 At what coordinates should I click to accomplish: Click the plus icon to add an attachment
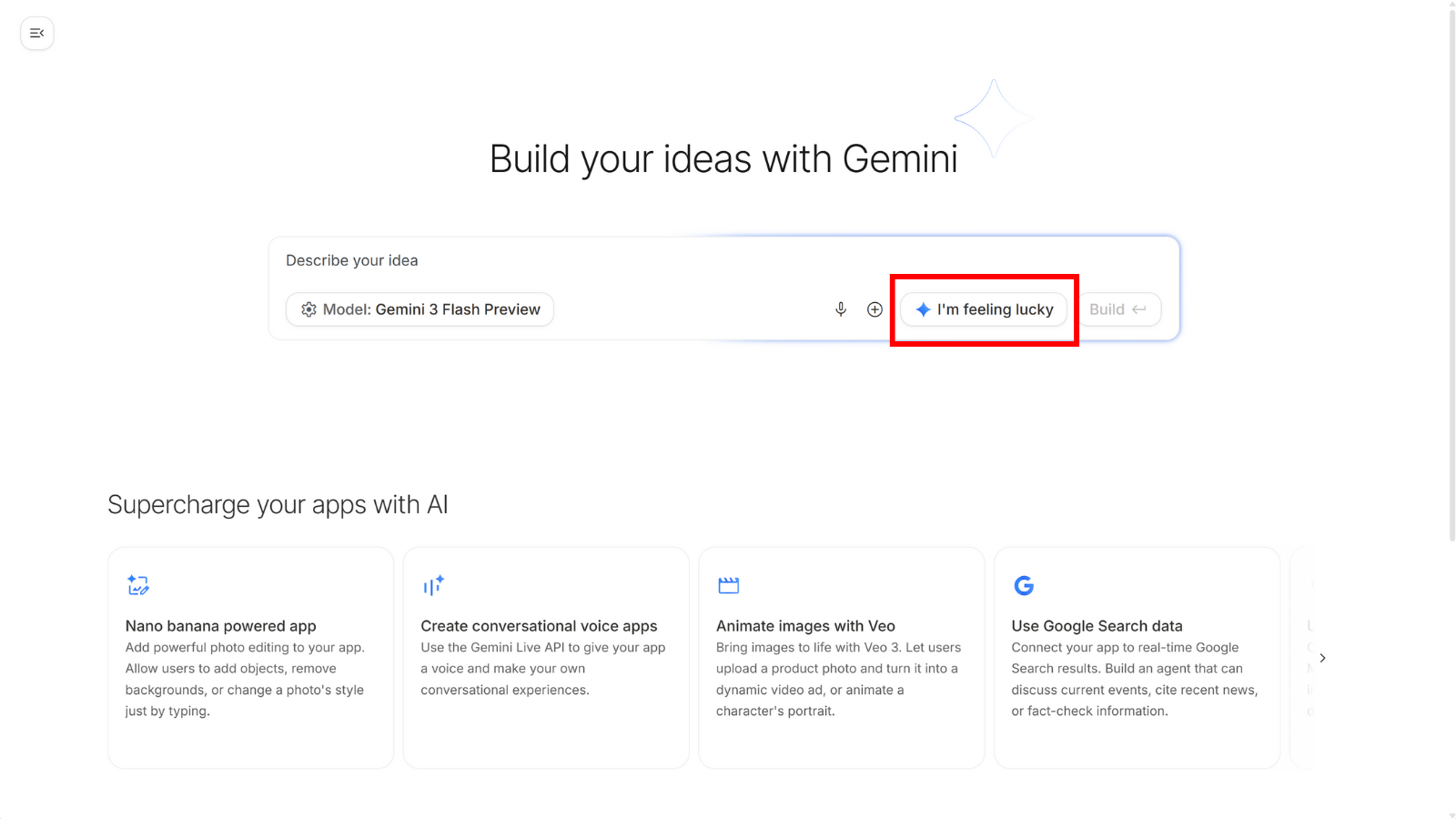click(875, 308)
